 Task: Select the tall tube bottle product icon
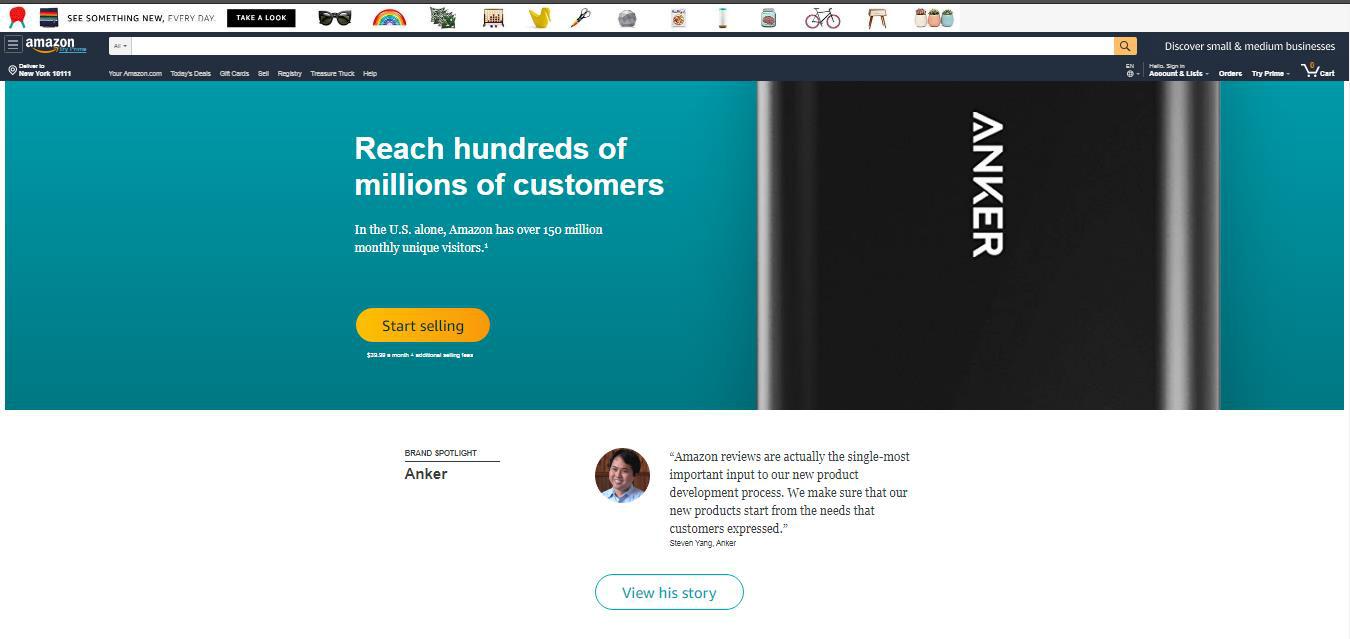(722, 17)
